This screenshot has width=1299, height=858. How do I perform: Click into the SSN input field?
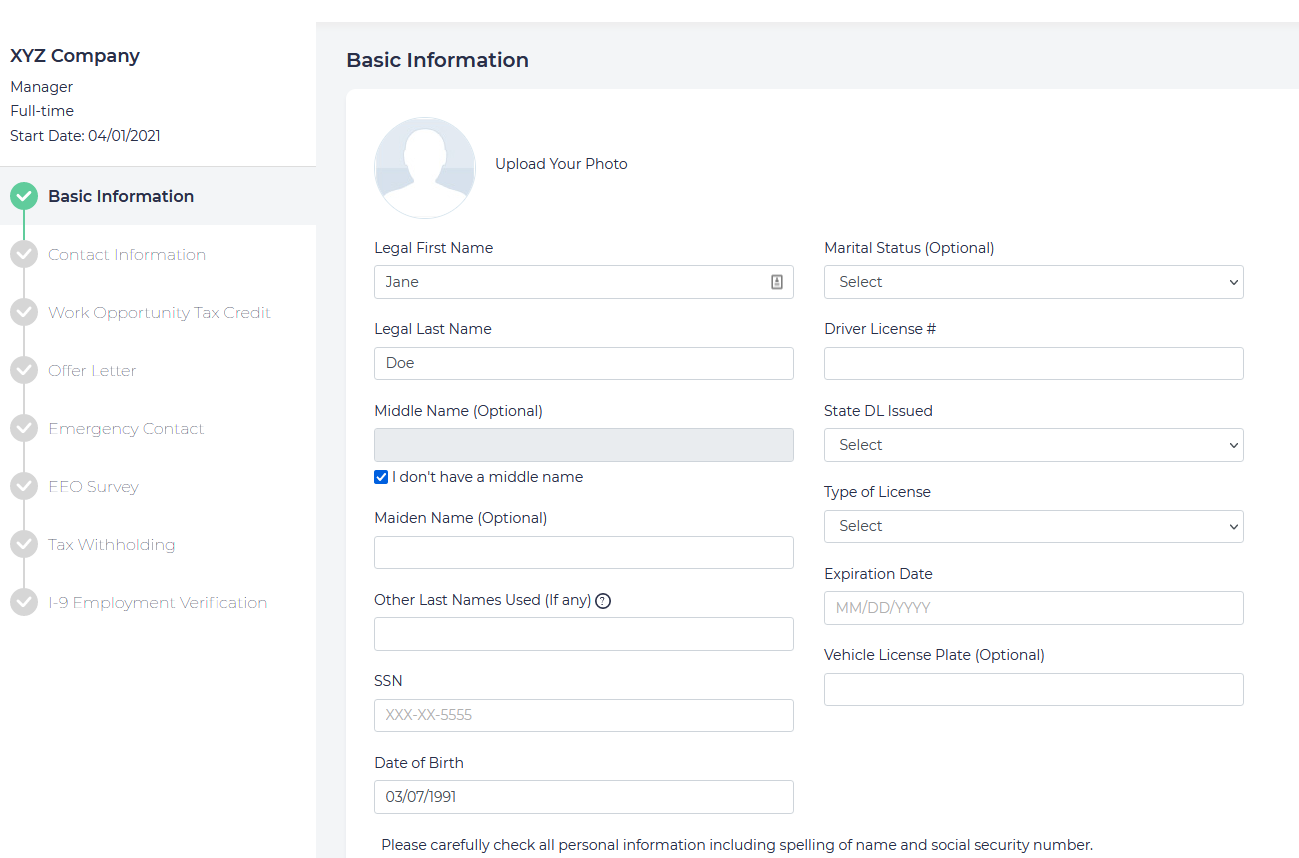[x=583, y=715]
